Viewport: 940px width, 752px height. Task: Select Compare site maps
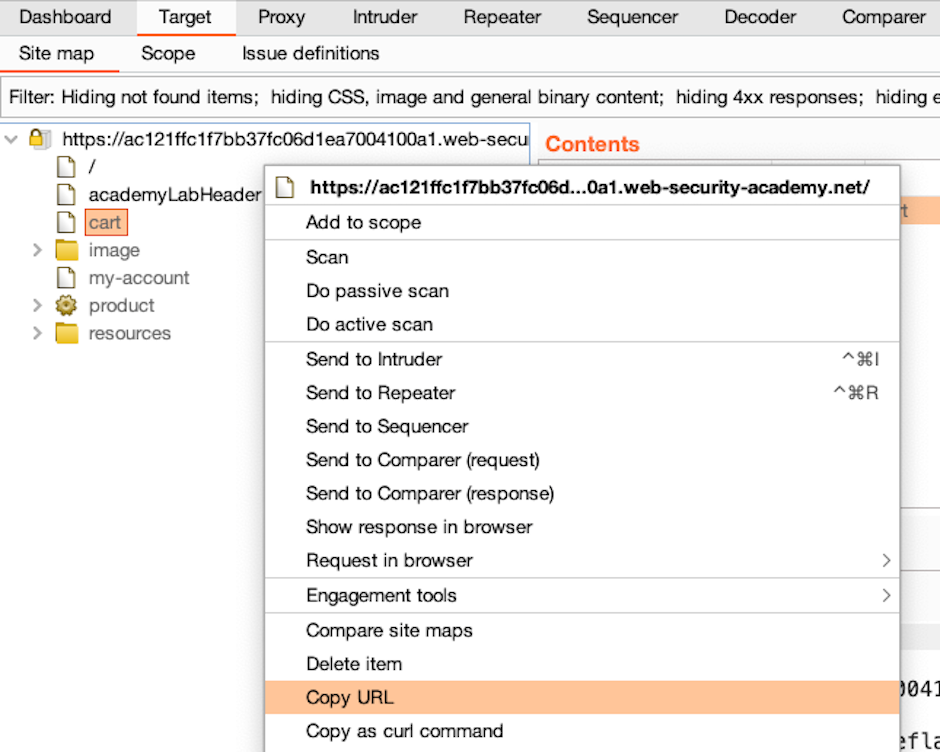pyautogui.click(x=582, y=630)
